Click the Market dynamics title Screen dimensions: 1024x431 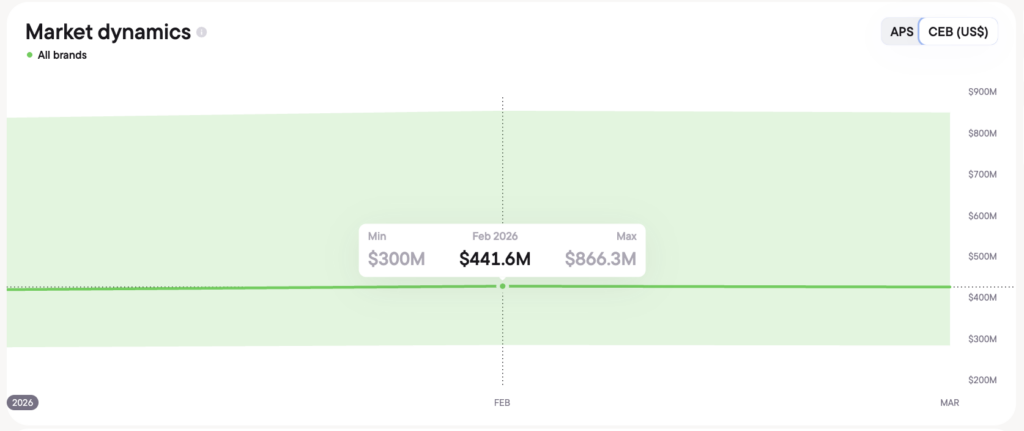click(108, 32)
